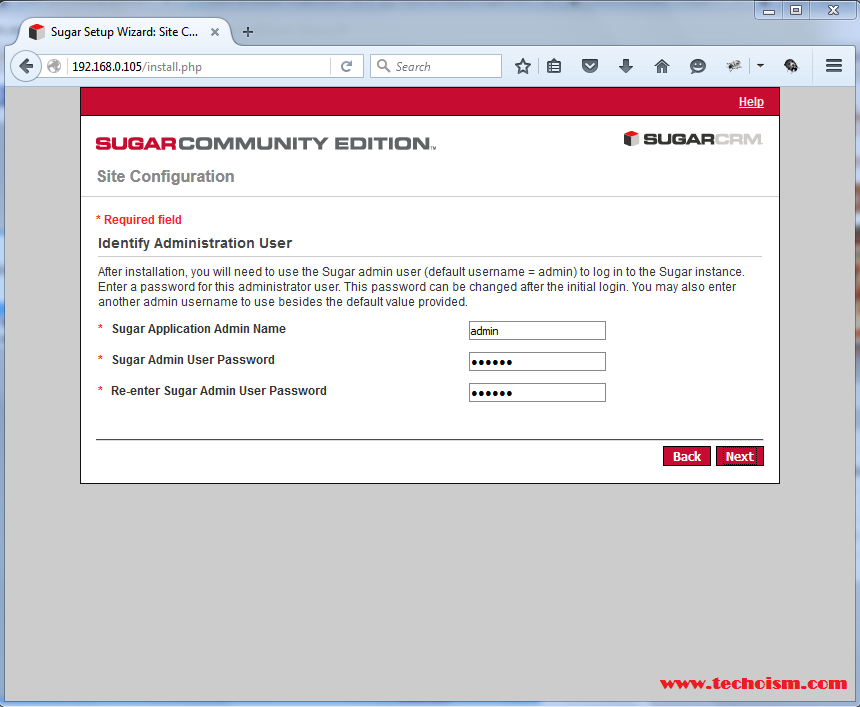Click the Sugar Application Admin Name field

click(537, 331)
